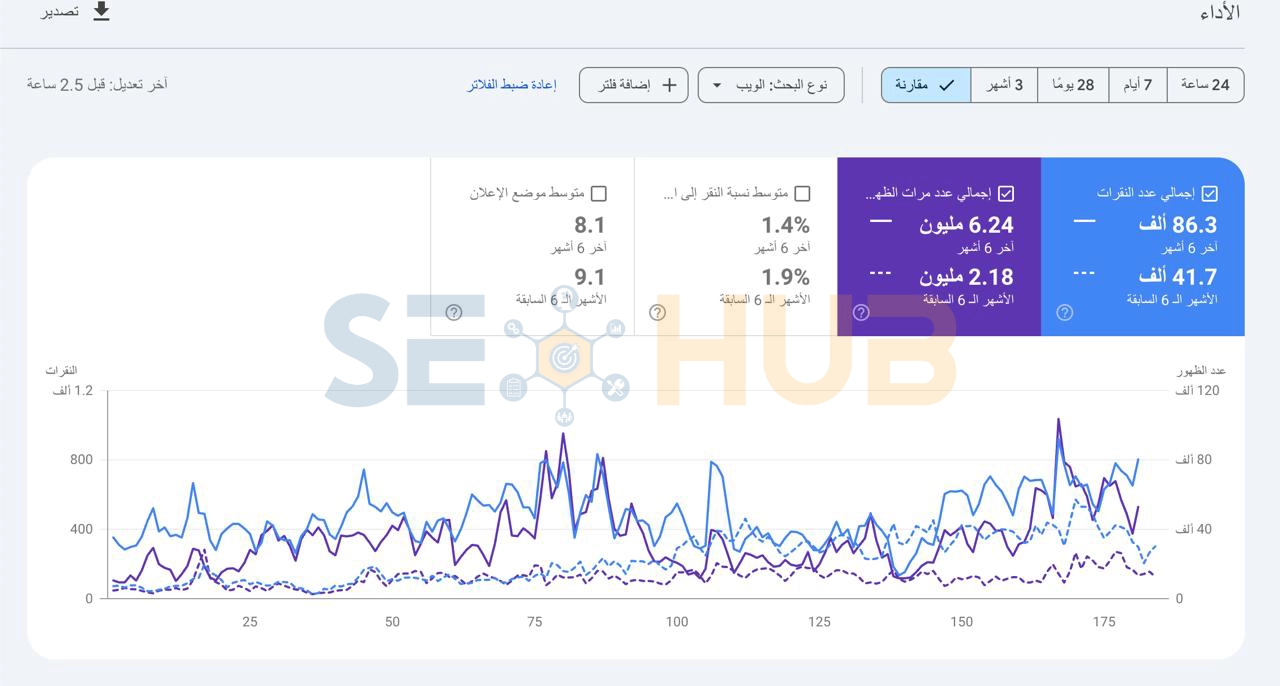This screenshot has width=1280, height=686.
Task: Select the 7 أيام date range tab
Action: point(1137,85)
